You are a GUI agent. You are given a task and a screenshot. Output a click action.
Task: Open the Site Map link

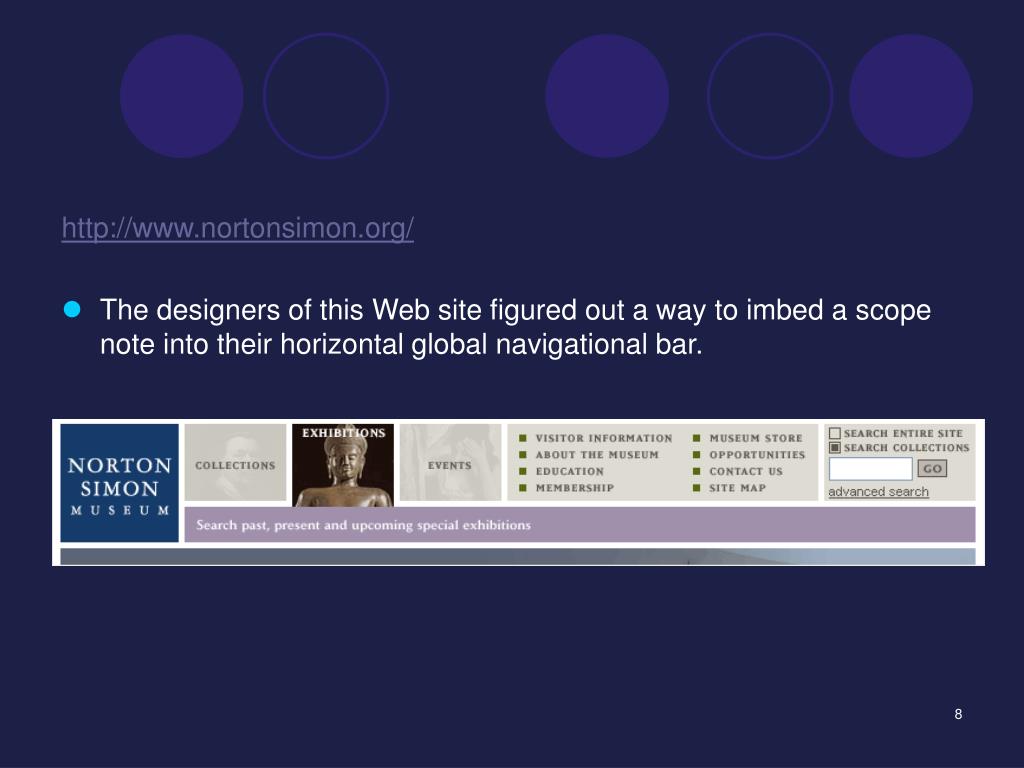click(x=737, y=488)
